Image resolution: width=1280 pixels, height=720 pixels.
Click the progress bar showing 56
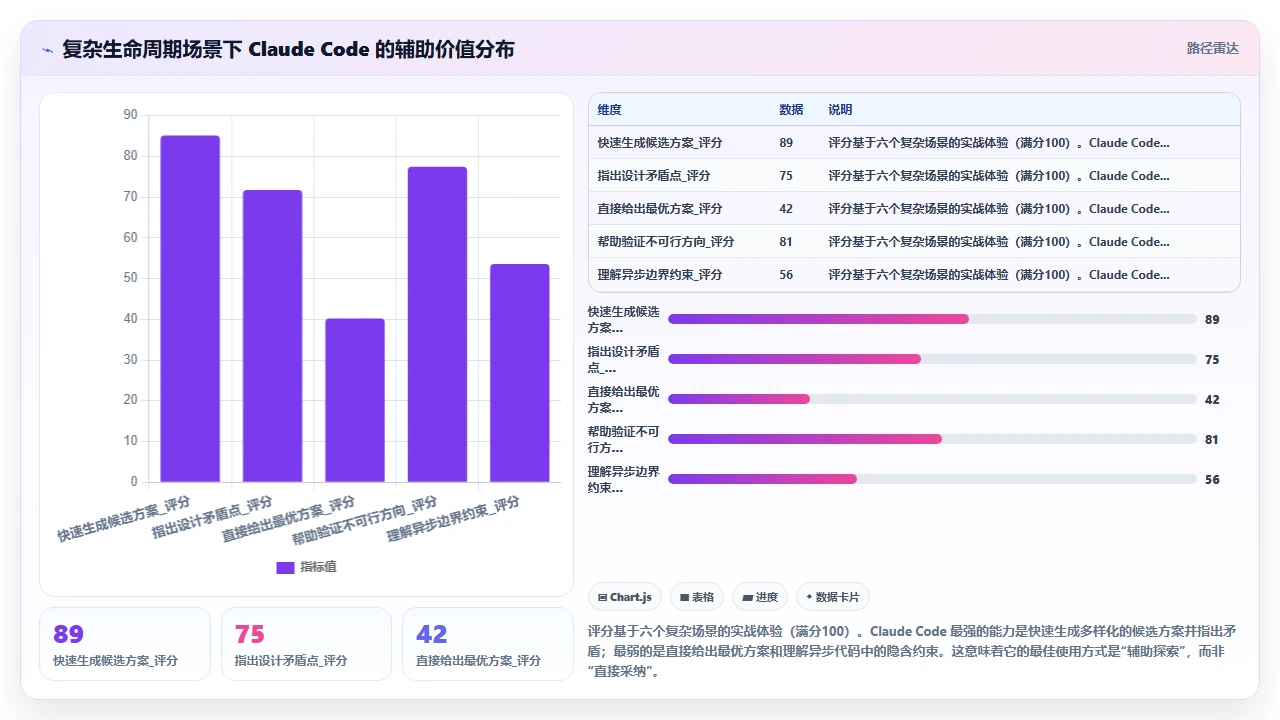[932, 479]
